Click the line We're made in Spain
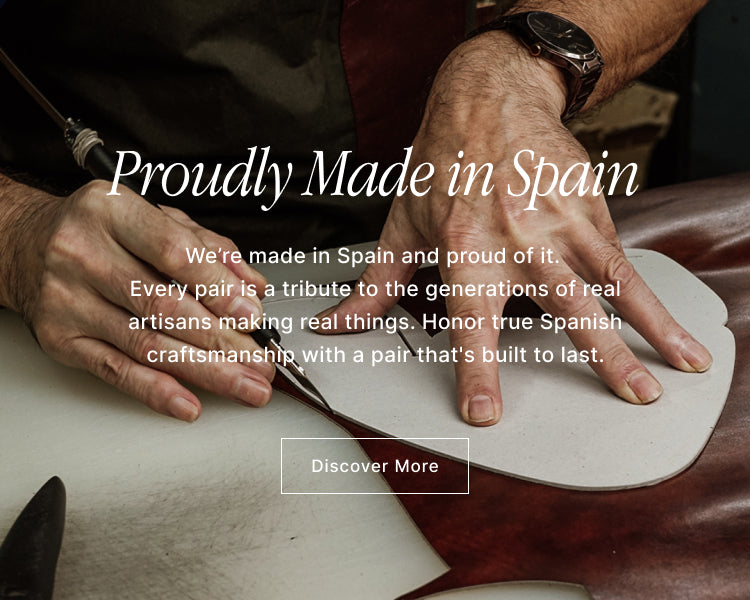The height and width of the screenshot is (600, 750). 373,256
